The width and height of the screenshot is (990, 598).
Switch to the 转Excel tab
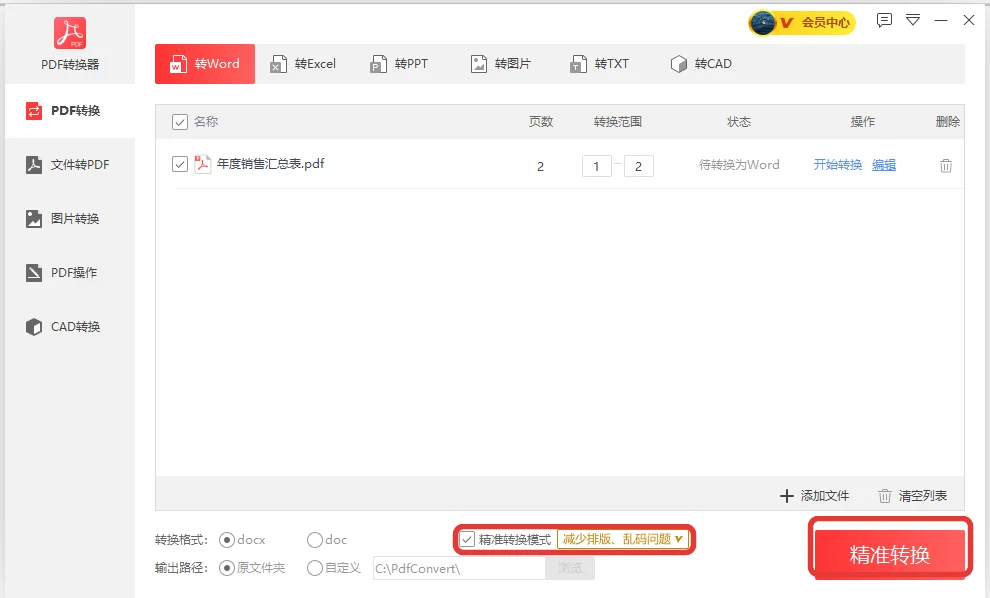(x=303, y=64)
